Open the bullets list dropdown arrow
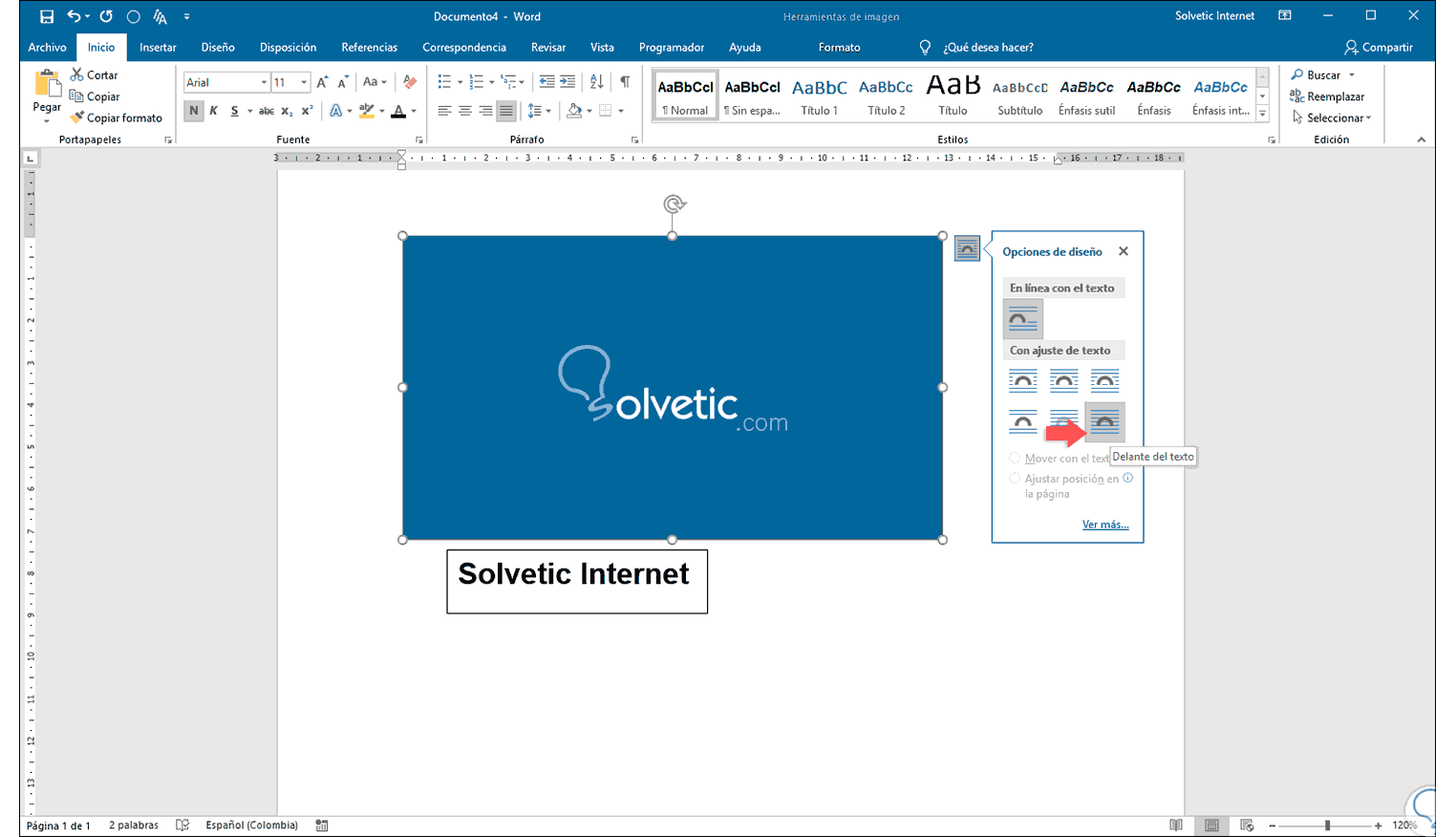The height and width of the screenshot is (837, 1456). (x=460, y=82)
